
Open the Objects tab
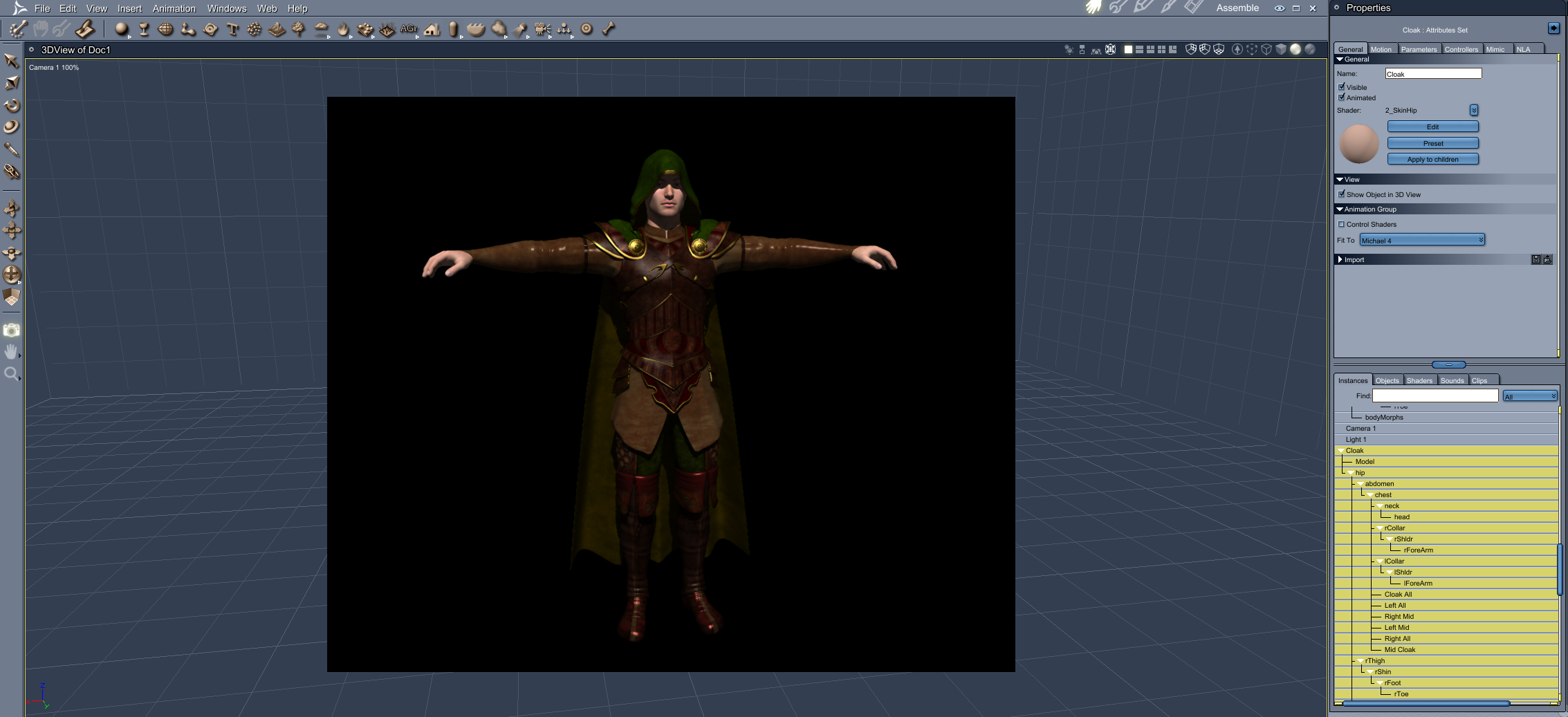click(x=1387, y=380)
